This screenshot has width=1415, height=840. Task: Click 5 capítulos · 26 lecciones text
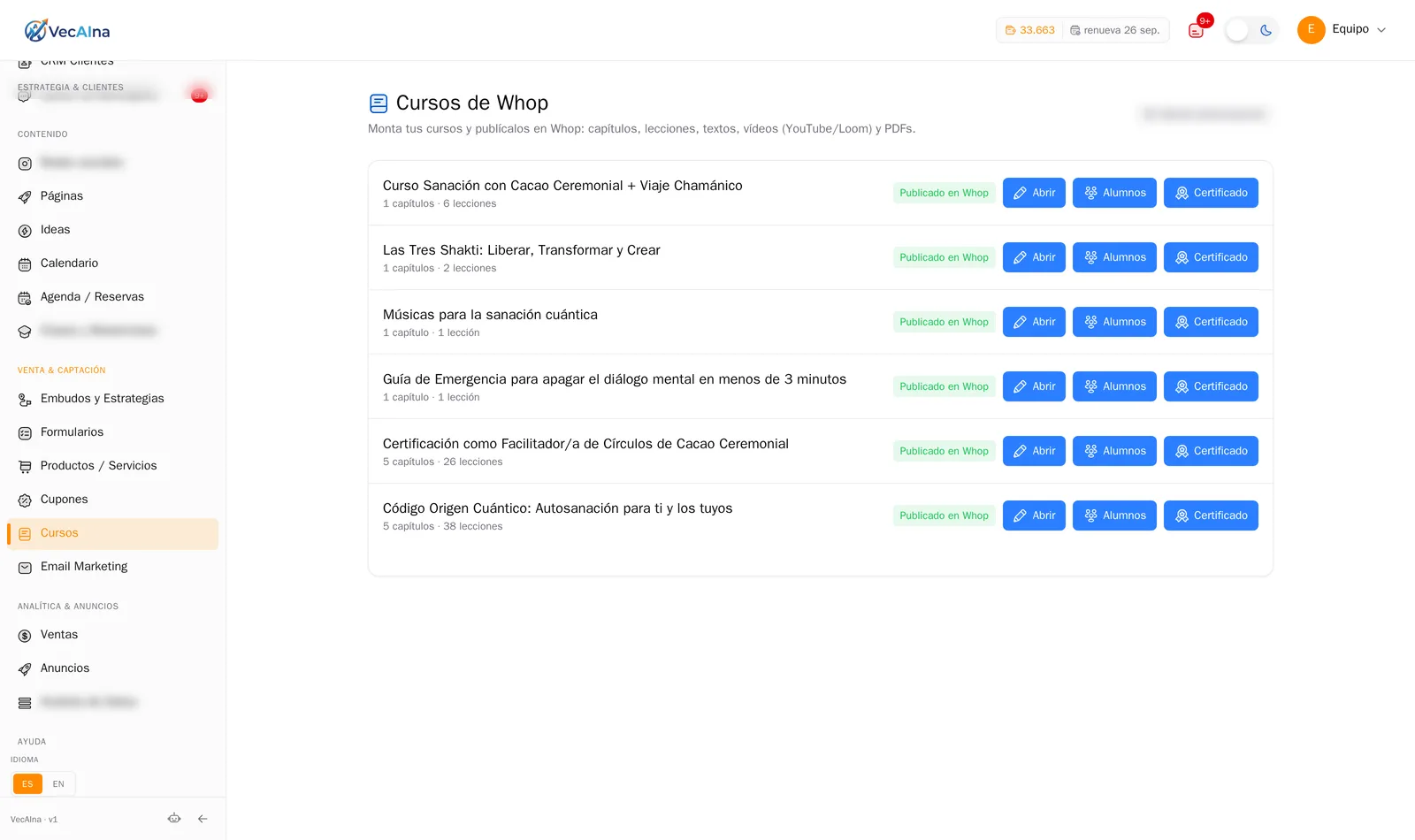[442, 462]
